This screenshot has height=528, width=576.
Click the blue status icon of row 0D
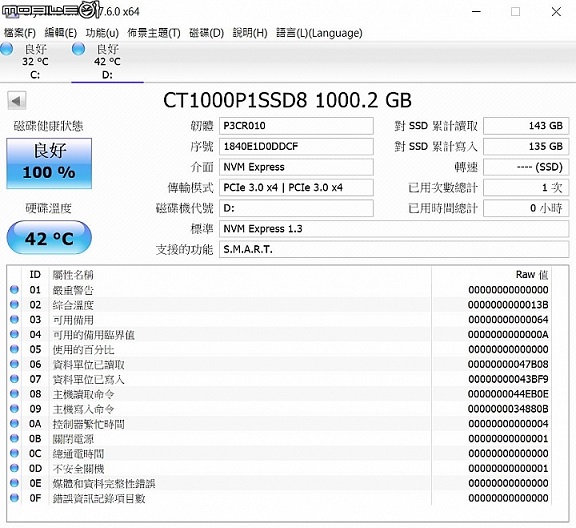[x=14, y=468]
